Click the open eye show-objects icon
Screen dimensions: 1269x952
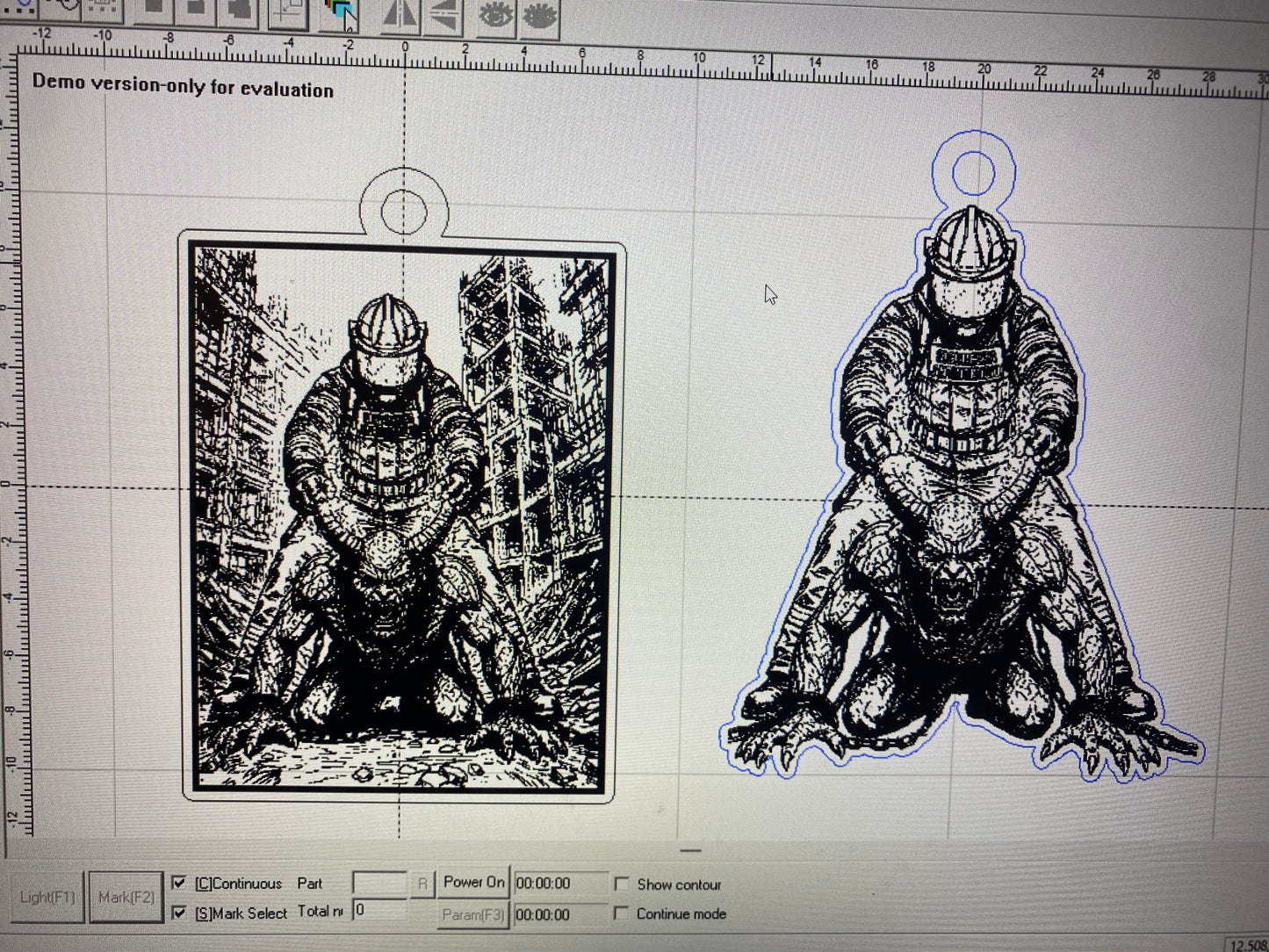tap(496, 16)
